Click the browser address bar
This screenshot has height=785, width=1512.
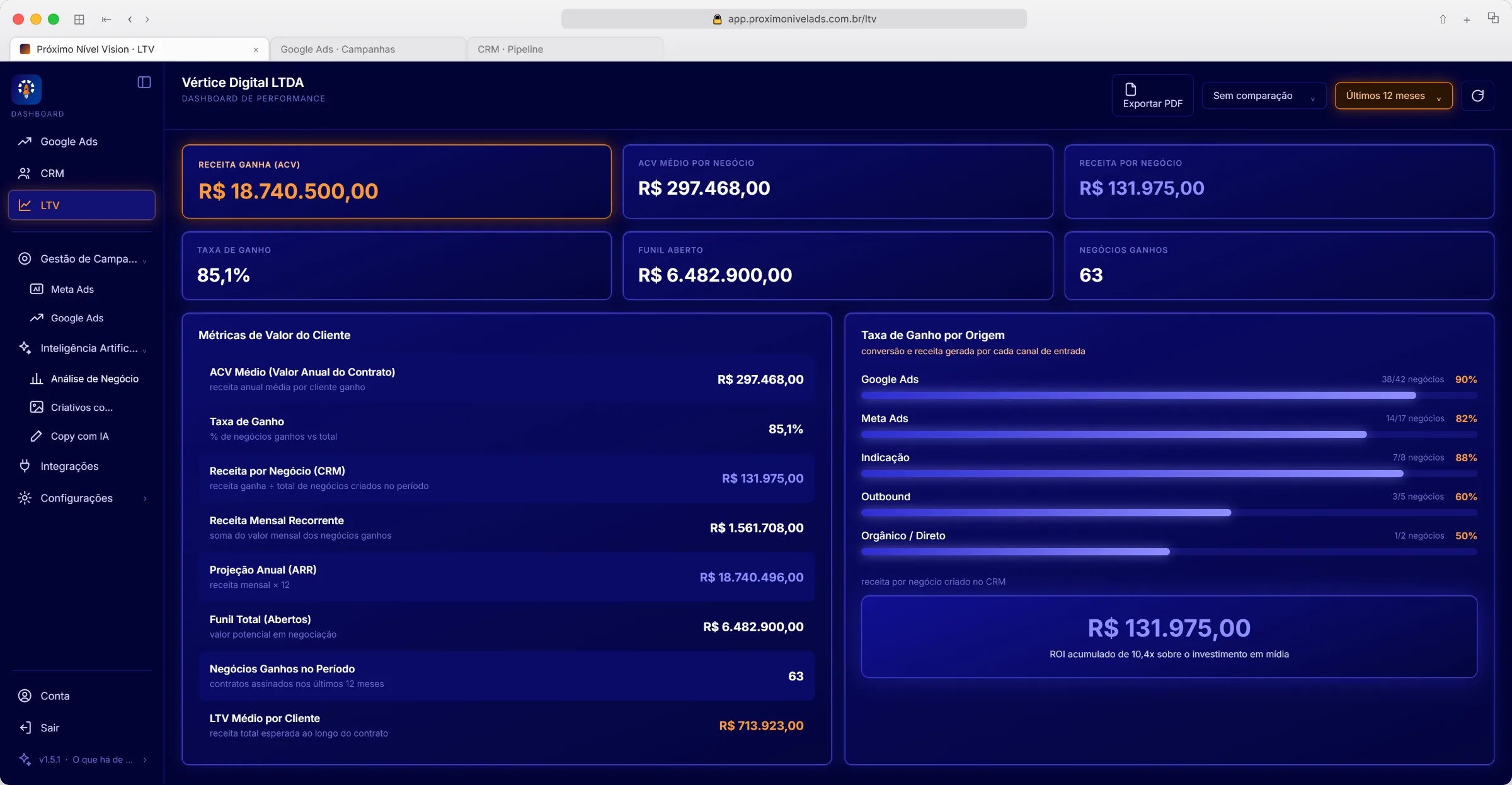click(794, 19)
